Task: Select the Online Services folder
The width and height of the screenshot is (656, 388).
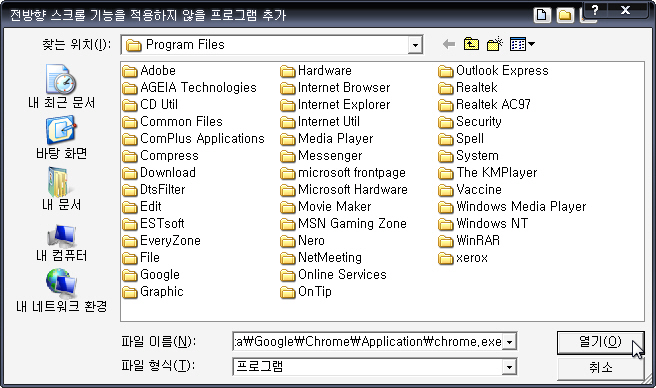Action: (333, 275)
